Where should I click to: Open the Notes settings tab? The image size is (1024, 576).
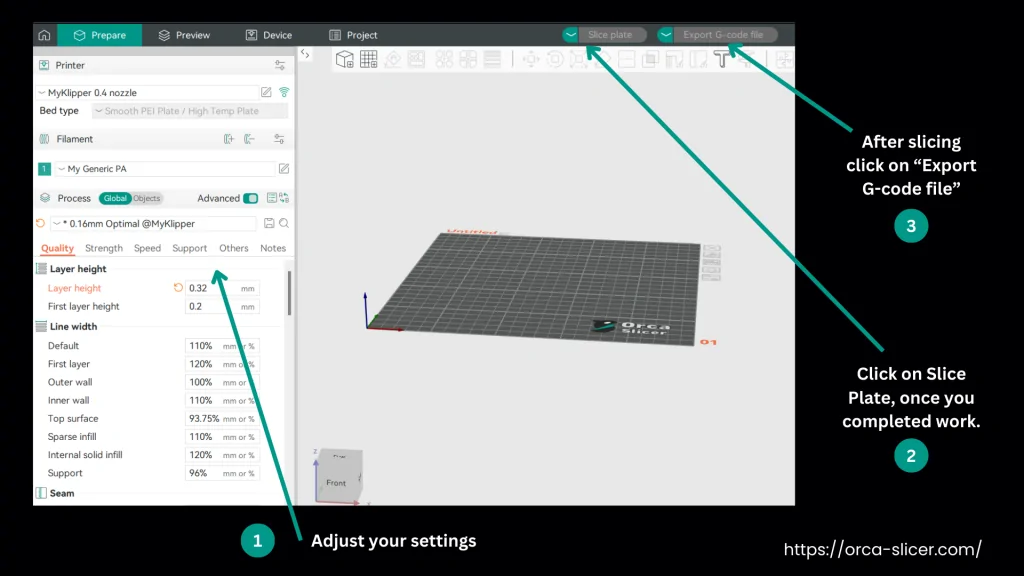(273, 248)
